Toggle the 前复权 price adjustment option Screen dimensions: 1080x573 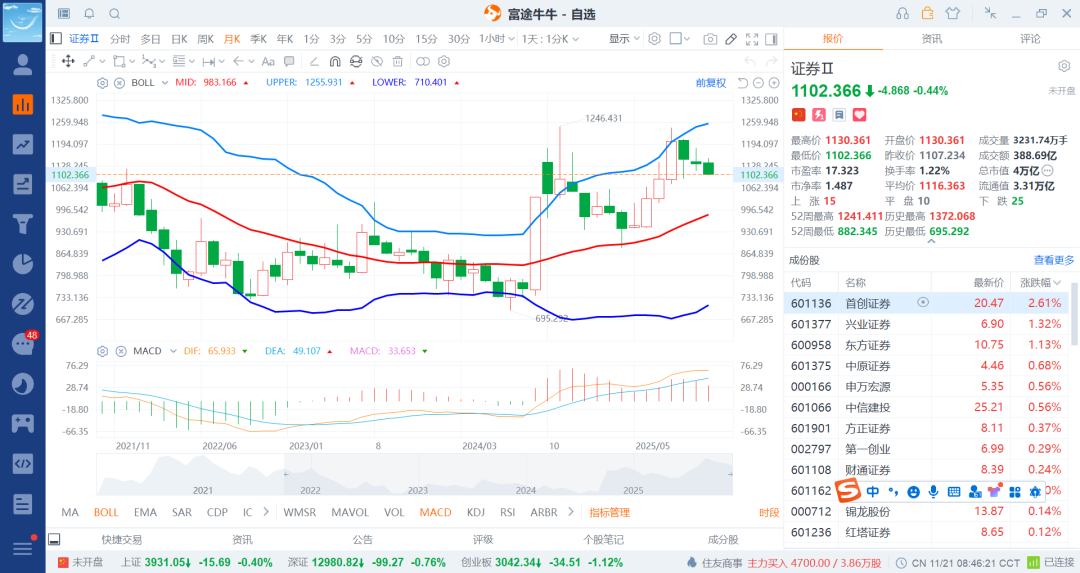pyautogui.click(x=711, y=82)
